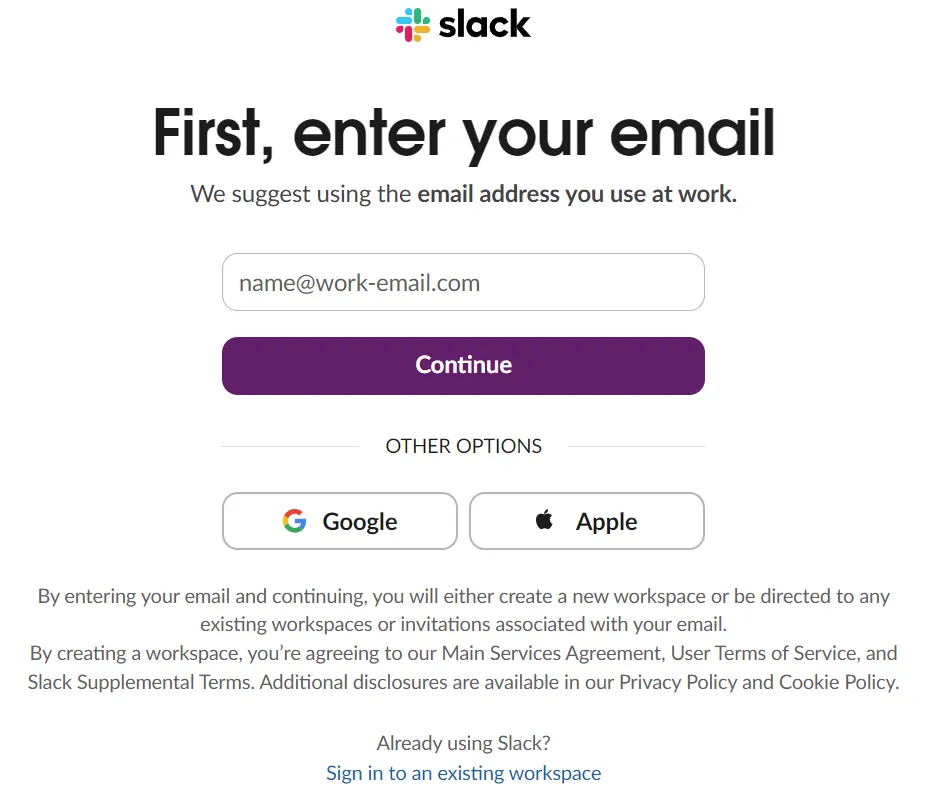The image size is (926, 793).
Task: Focus the name@work-email.com input field
Action: (463, 282)
